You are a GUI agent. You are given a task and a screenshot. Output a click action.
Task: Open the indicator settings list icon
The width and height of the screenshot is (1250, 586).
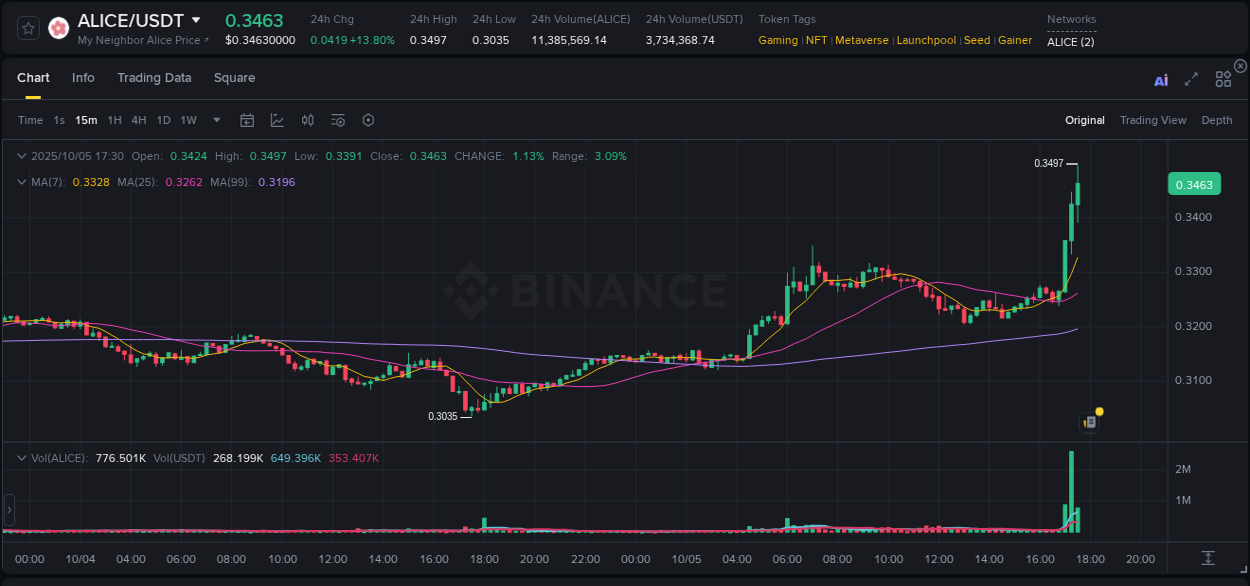337,119
